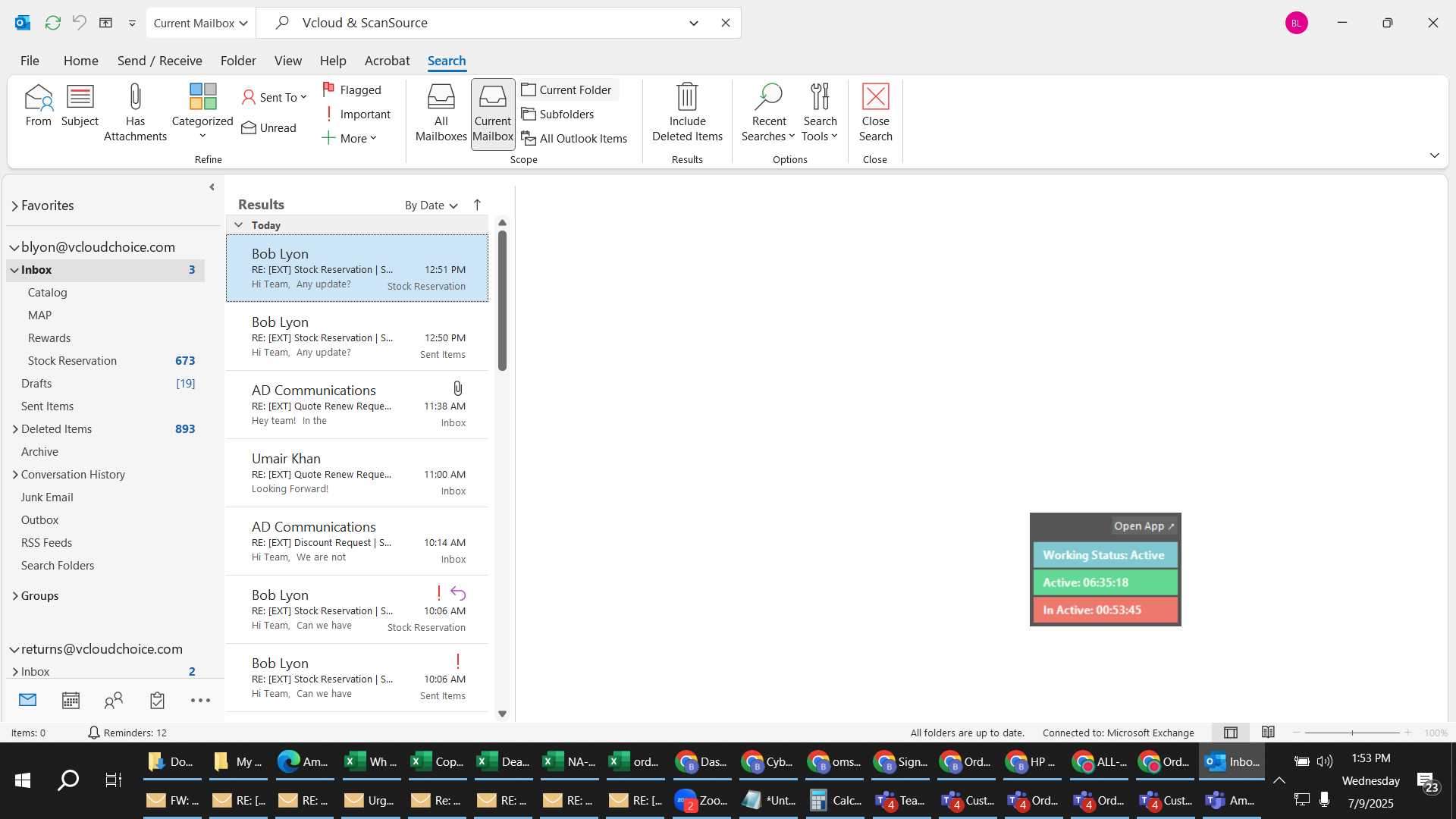Open the Calc taskbar app
The height and width of the screenshot is (819, 1456).
point(836,800)
